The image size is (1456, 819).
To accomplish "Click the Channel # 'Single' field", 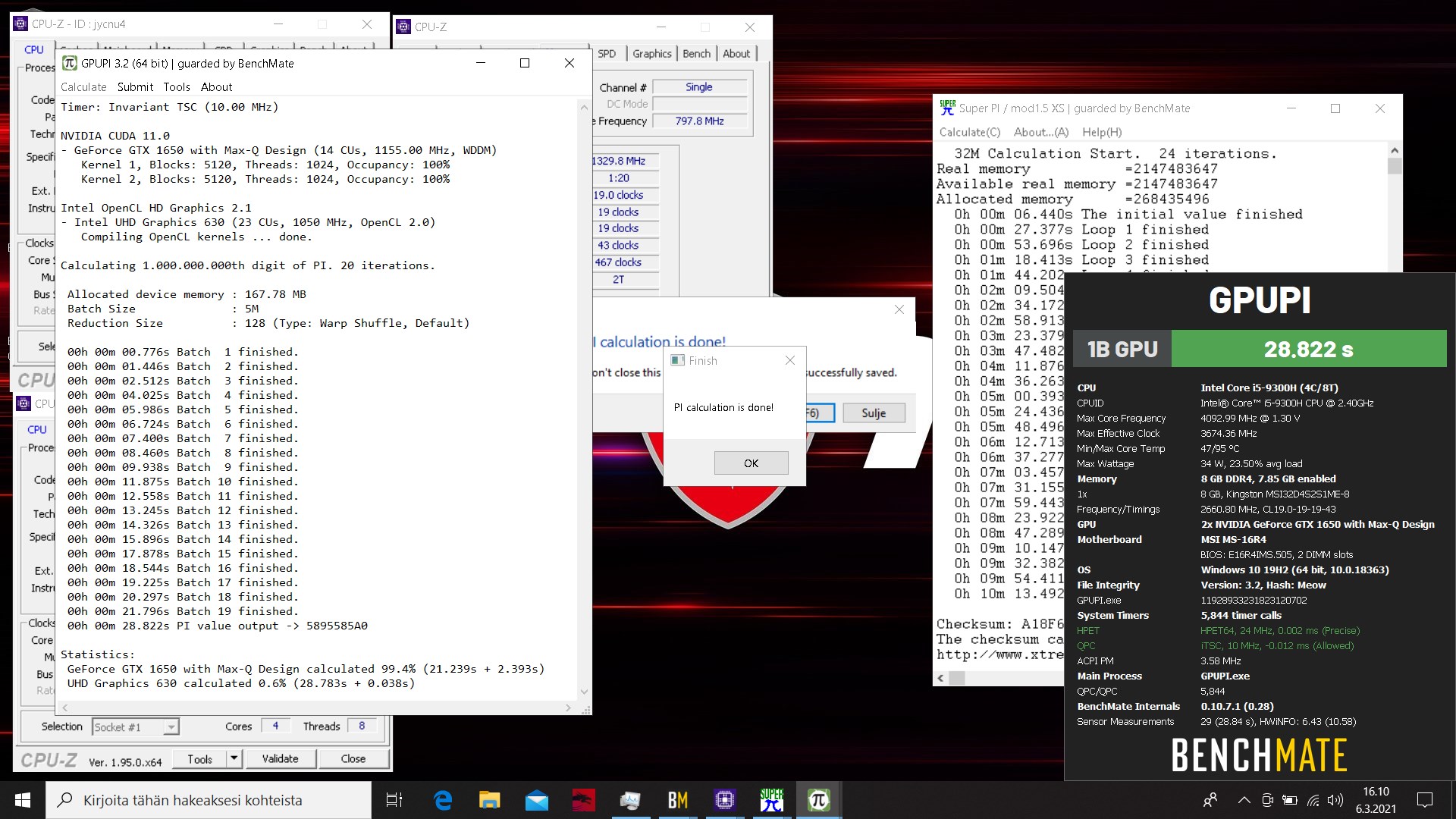I will pyautogui.click(x=699, y=87).
